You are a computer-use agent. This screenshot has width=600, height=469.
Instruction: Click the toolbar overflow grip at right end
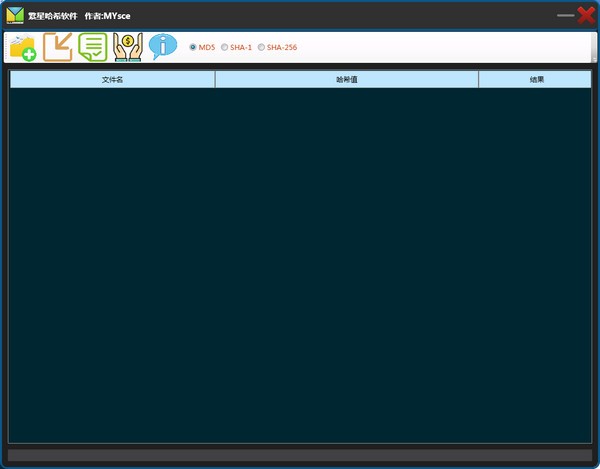pos(594,47)
